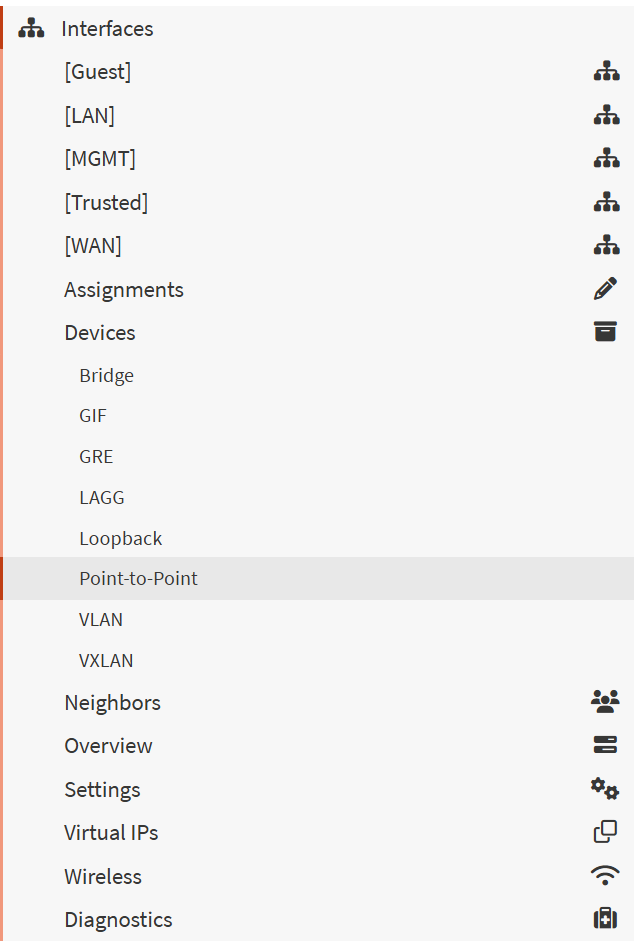Open the Point-to-Point devices page
Viewport: 634px width, 945px height.
[138, 579]
